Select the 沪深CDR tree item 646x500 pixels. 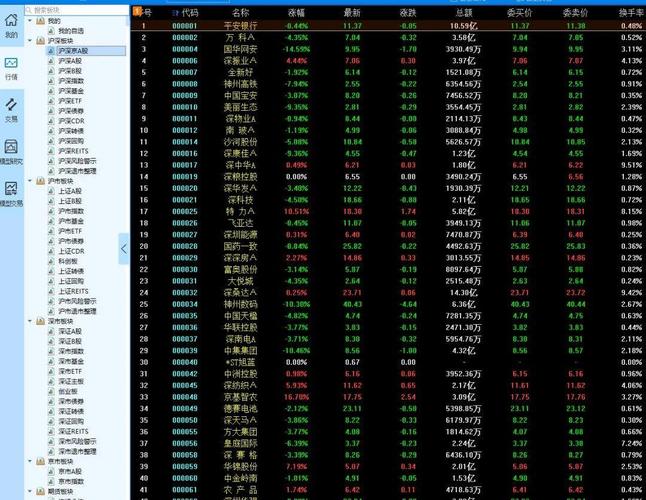pyautogui.click(x=71, y=121)
